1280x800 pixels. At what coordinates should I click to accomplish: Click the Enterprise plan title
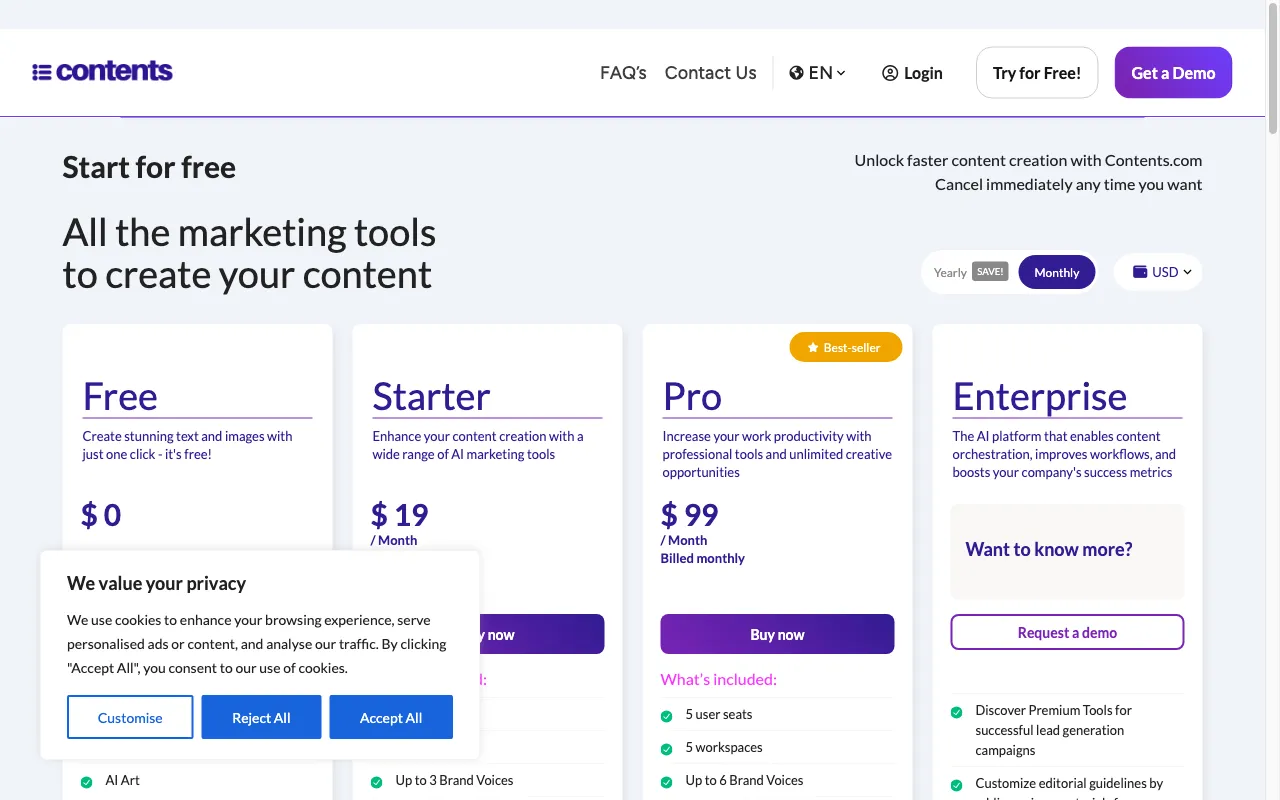[1039, 396]
